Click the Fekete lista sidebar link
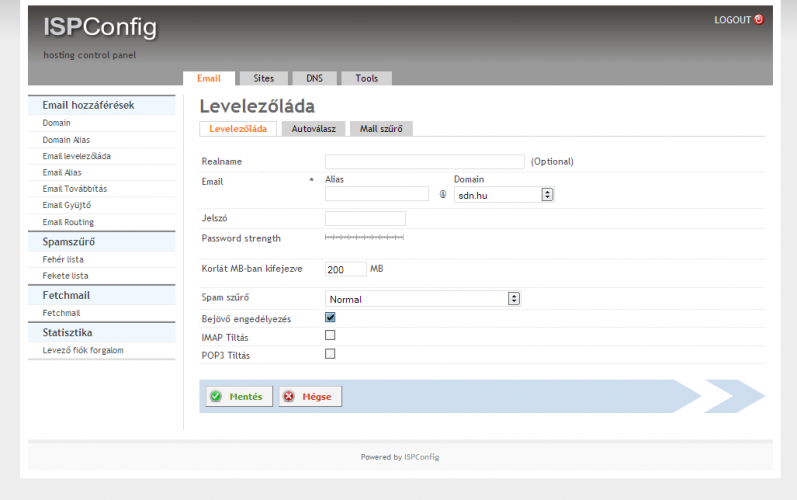Viewport: 797px width, 500px height. (x=64, y=275)
